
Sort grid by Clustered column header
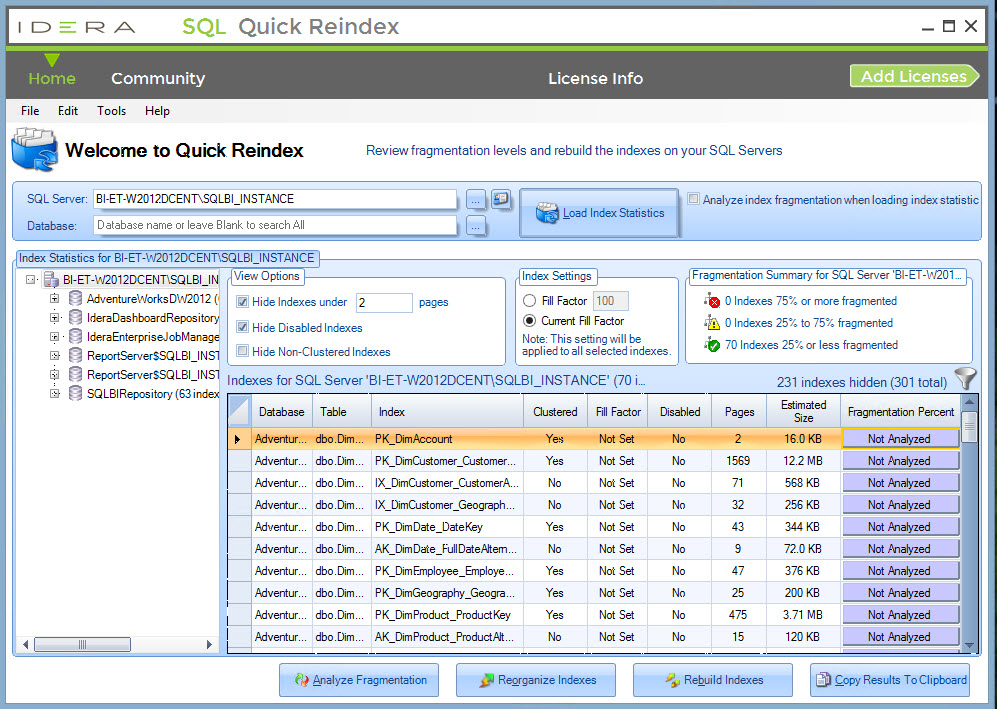(x=554, y=411)
